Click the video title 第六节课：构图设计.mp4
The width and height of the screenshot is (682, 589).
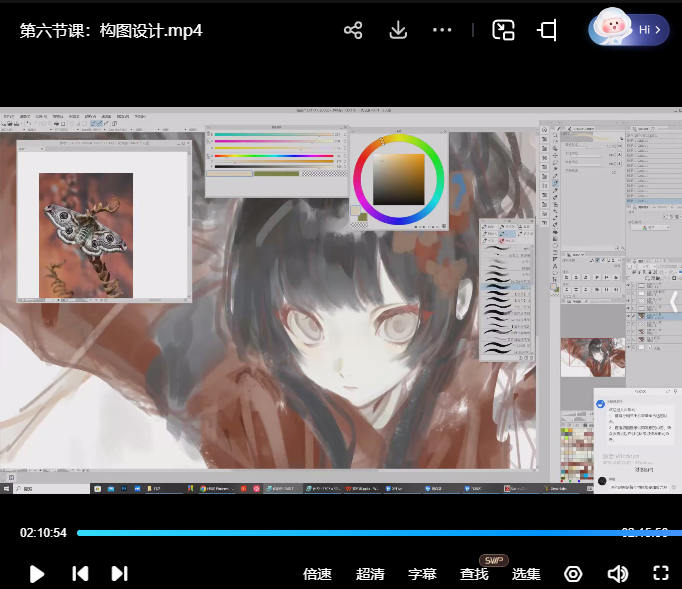(111, 30)
